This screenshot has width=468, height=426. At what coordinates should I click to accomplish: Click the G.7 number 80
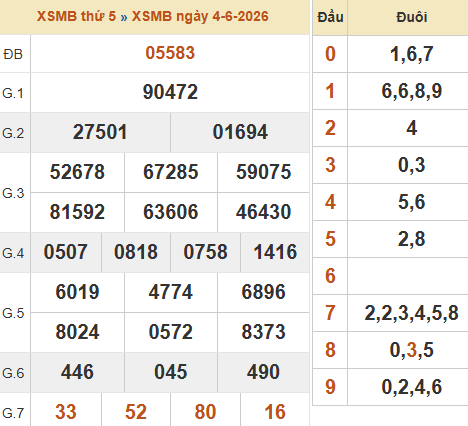(205, 412)
